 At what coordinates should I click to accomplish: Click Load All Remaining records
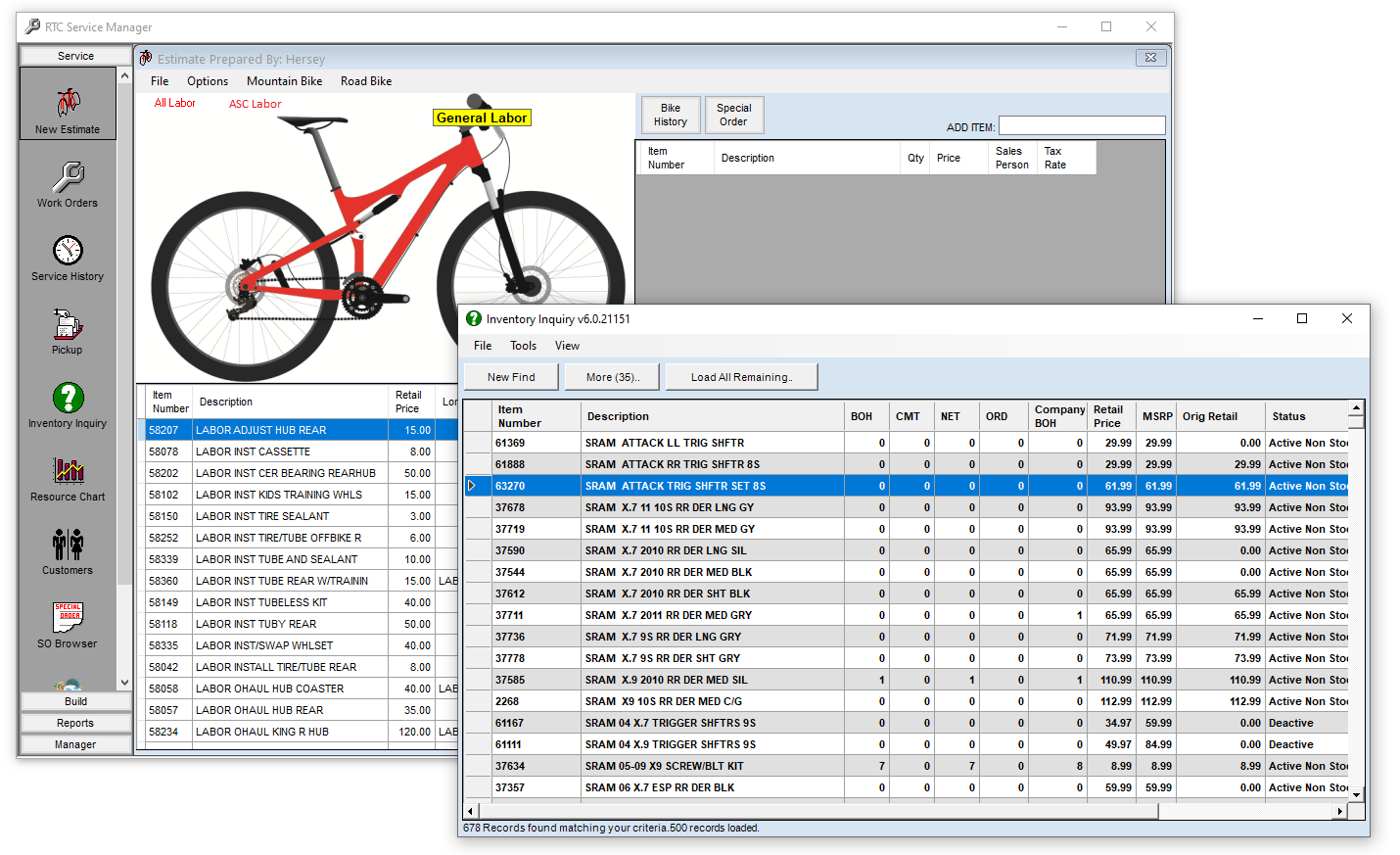coord(741,376)
